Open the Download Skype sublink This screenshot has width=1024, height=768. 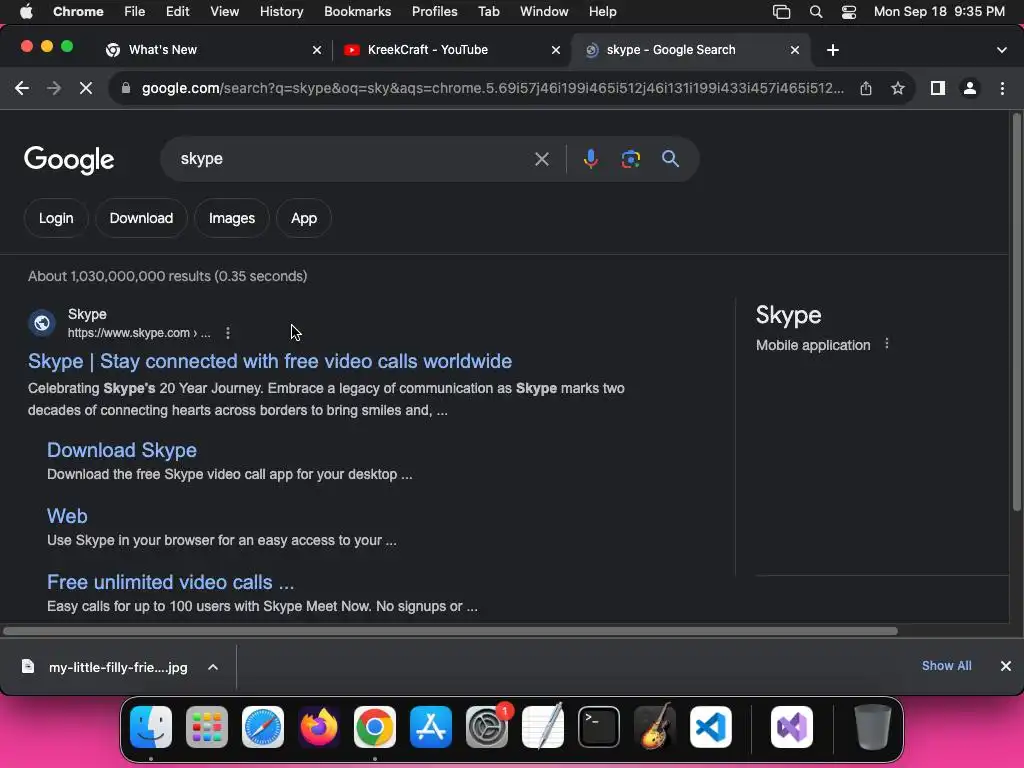[x=121, y=450]
